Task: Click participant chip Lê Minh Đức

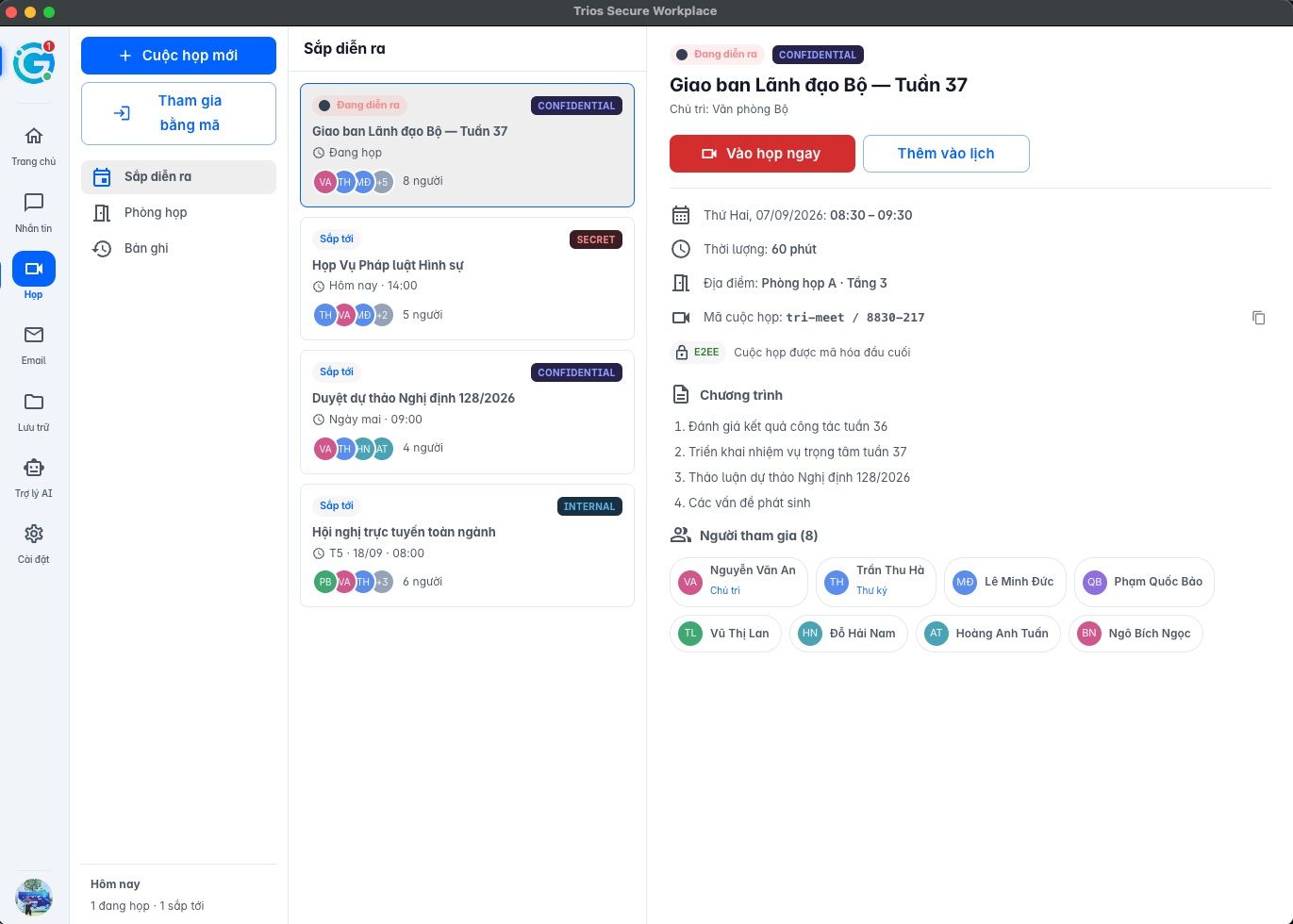Action: (1004, 582)
